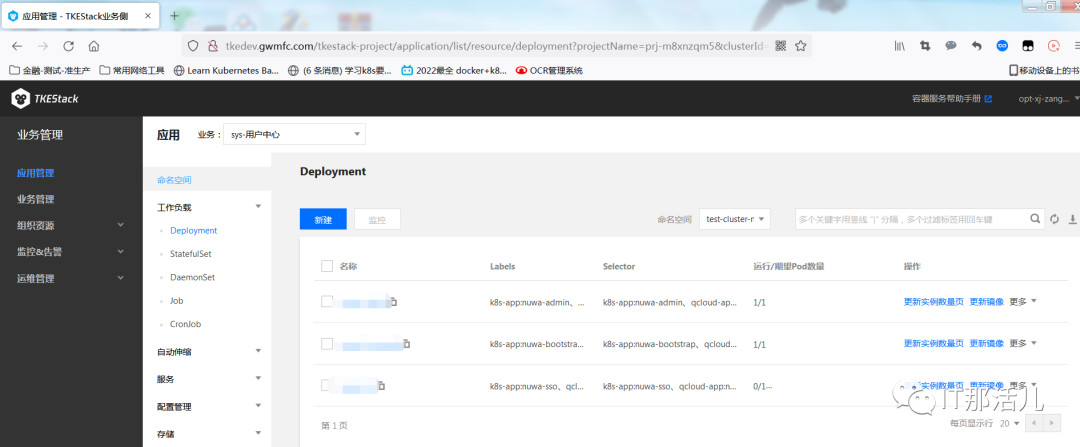Open a new browser tab with plus
This screenshot has height=447, width=1080.
174,15
